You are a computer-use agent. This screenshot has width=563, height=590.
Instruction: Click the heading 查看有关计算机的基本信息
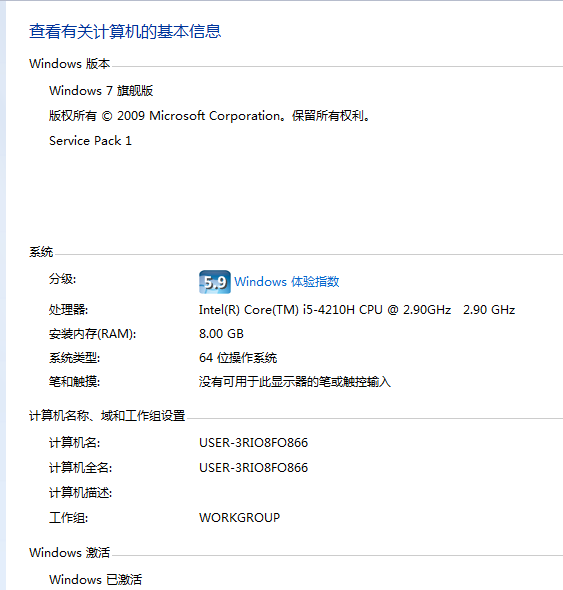point(125,31)
